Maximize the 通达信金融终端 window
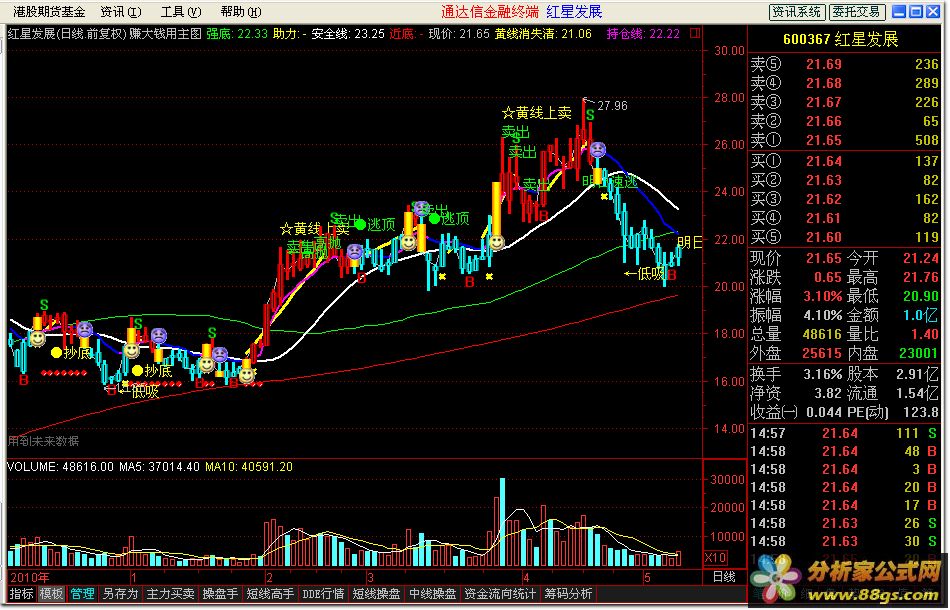This screenshot has height=610, width=950. click(x=916, y=12)
